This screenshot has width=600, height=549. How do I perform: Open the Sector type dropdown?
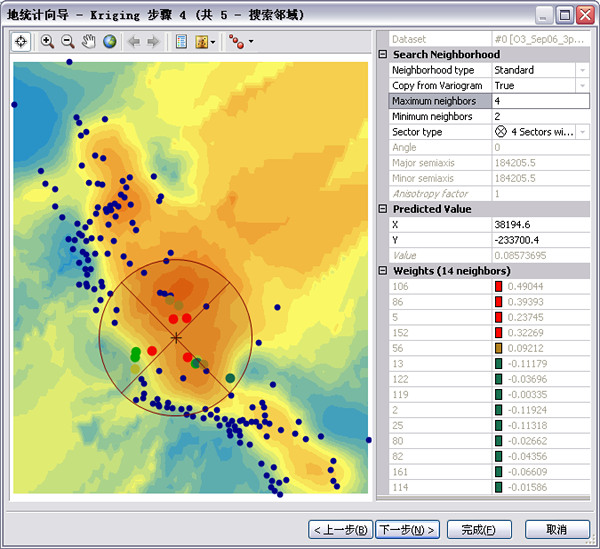pyautogui.click(x=582, y=132)
